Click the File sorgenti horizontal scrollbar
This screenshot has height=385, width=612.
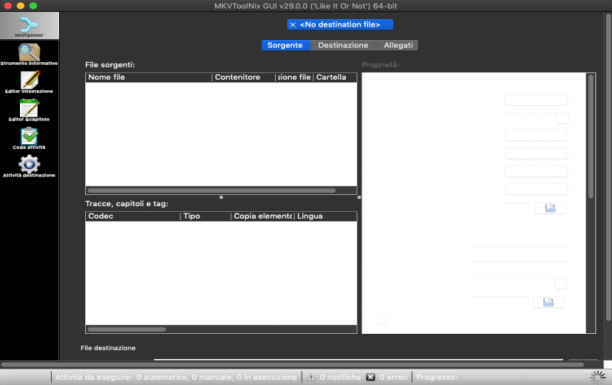(212, 191)
